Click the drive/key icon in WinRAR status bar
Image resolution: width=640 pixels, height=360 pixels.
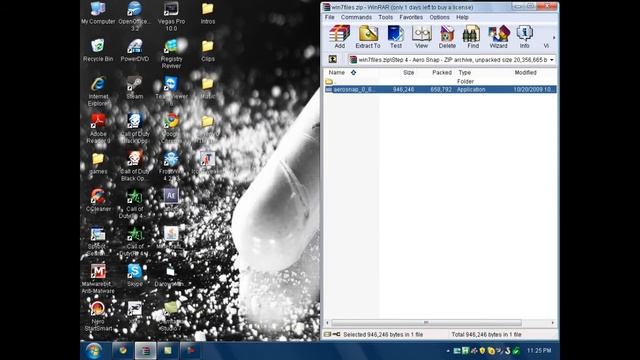[332, 334]
